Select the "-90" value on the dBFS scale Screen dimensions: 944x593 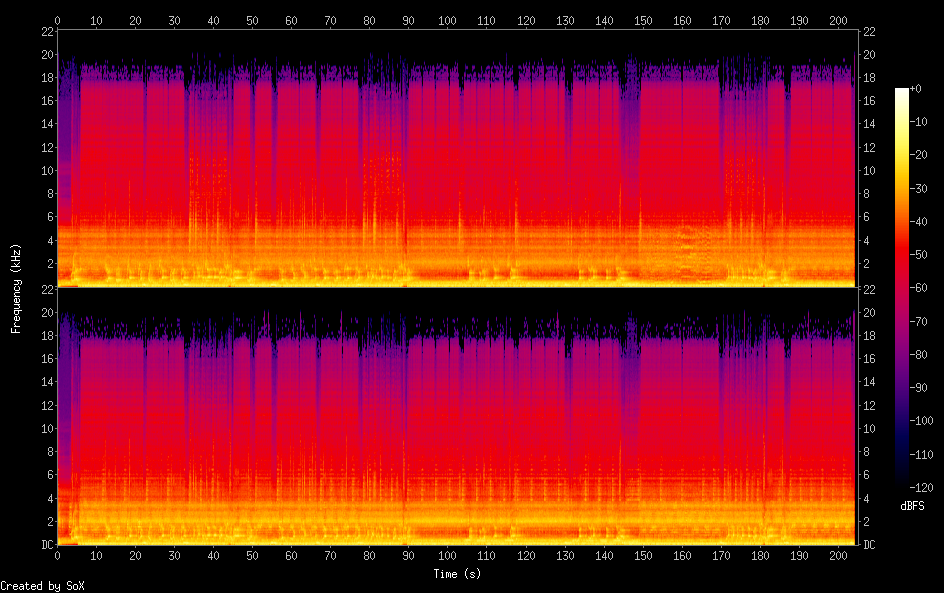point(918,388)
